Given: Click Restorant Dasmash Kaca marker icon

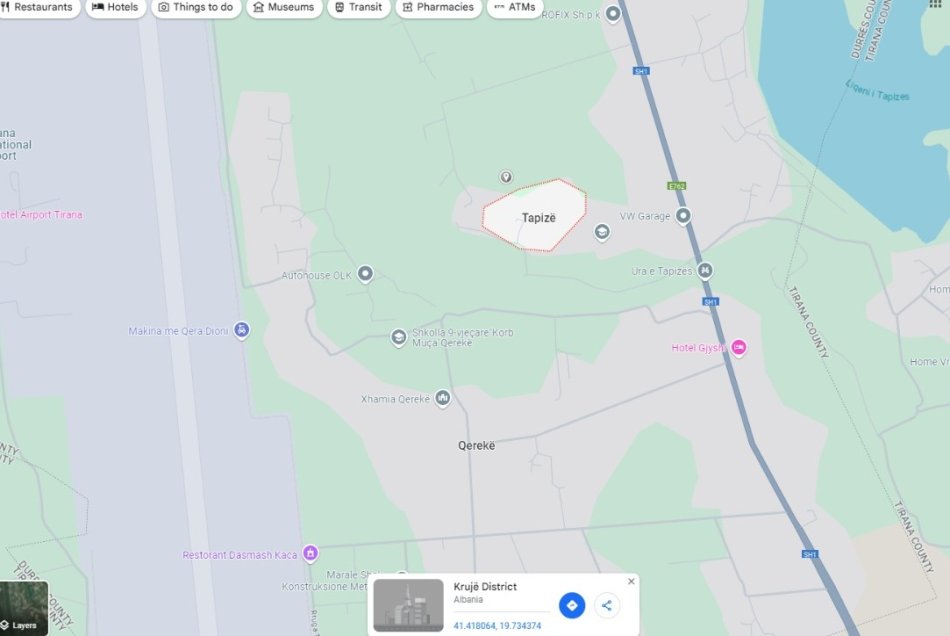Looking at the screenshot, I should tap(310, 554).
